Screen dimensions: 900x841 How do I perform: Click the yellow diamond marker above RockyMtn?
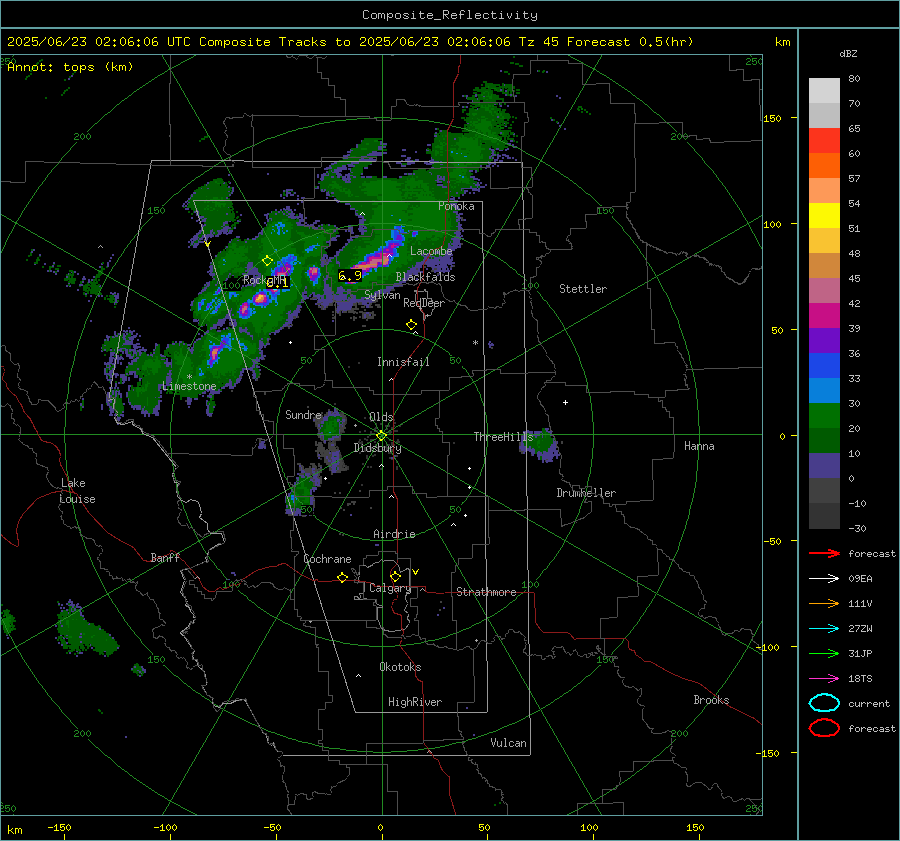pyautogui.click(x=267, y=261)
